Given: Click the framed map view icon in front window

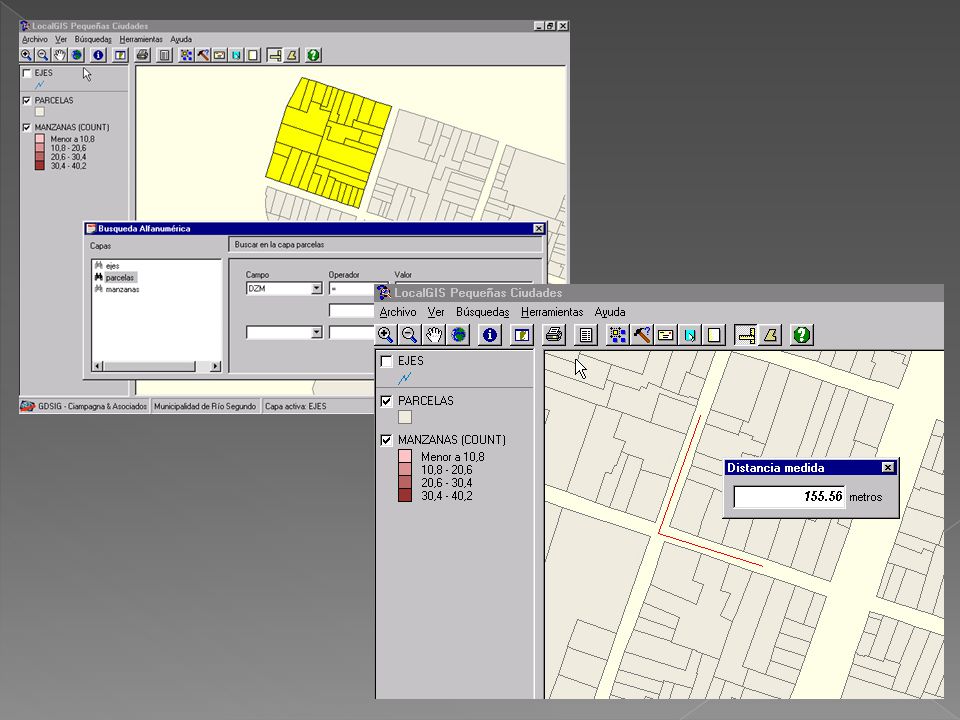Looking at the screenshot, I should point(522,335).
